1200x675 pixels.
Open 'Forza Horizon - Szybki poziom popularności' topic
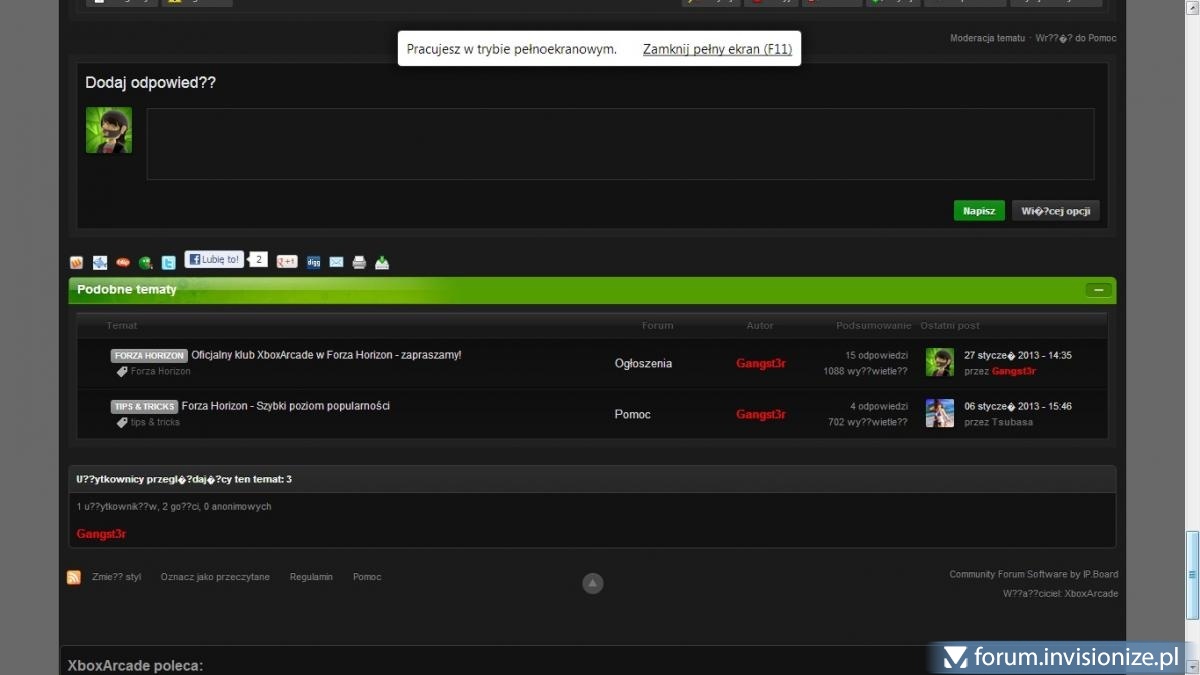285,406
